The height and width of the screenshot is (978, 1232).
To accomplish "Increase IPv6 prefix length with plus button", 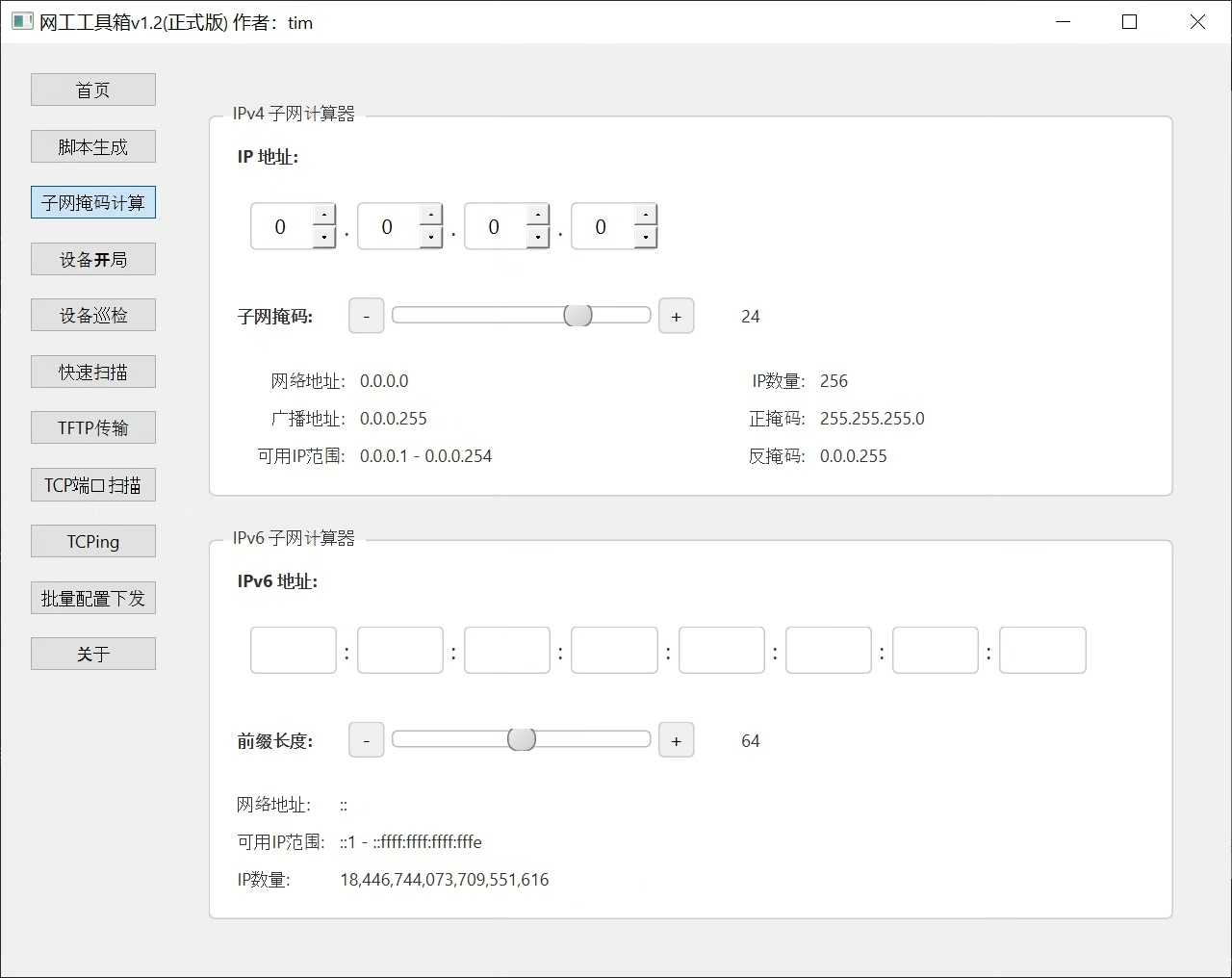I will click(676, 740).
